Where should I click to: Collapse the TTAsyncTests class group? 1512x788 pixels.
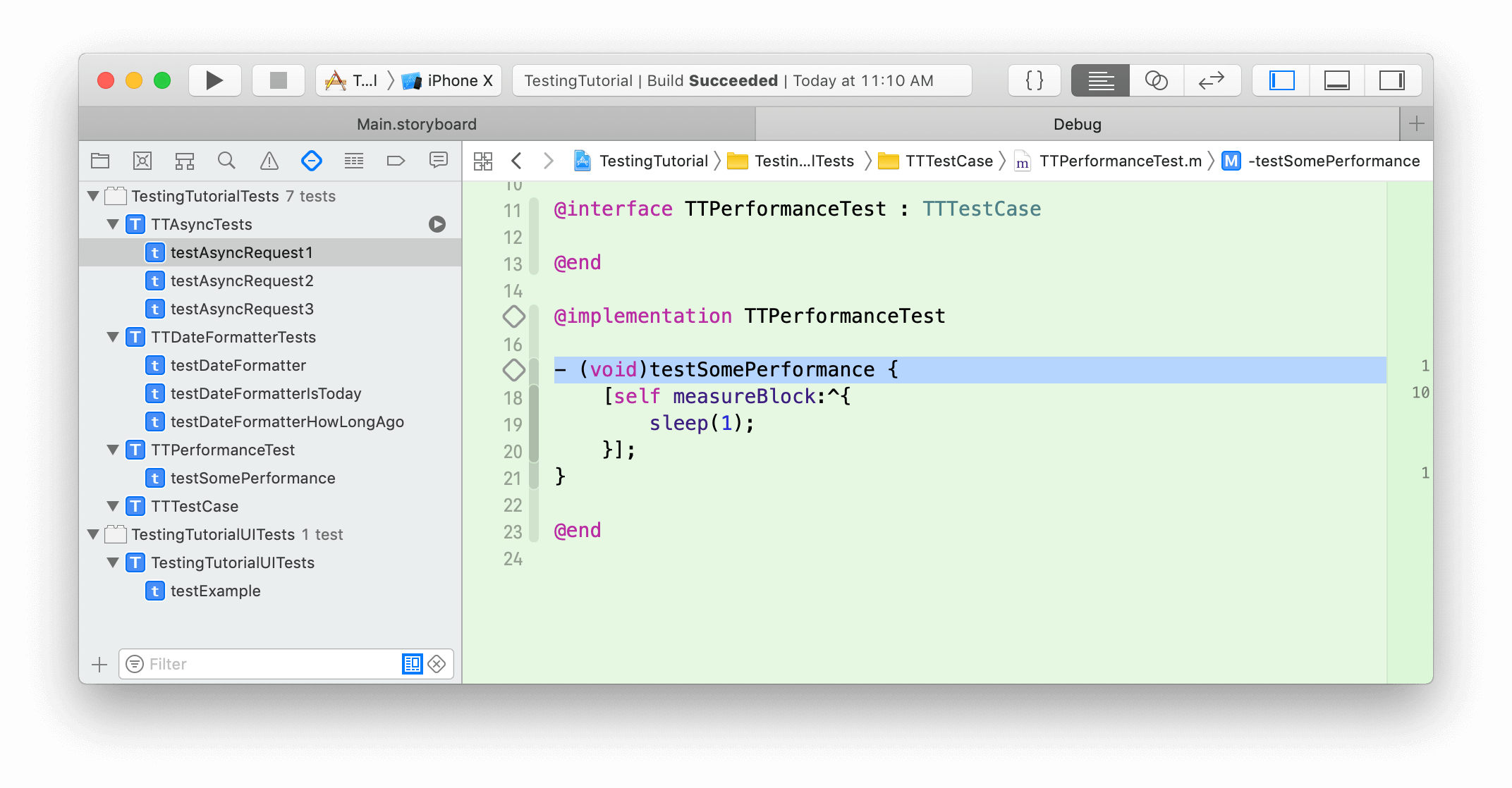[113, 224]
